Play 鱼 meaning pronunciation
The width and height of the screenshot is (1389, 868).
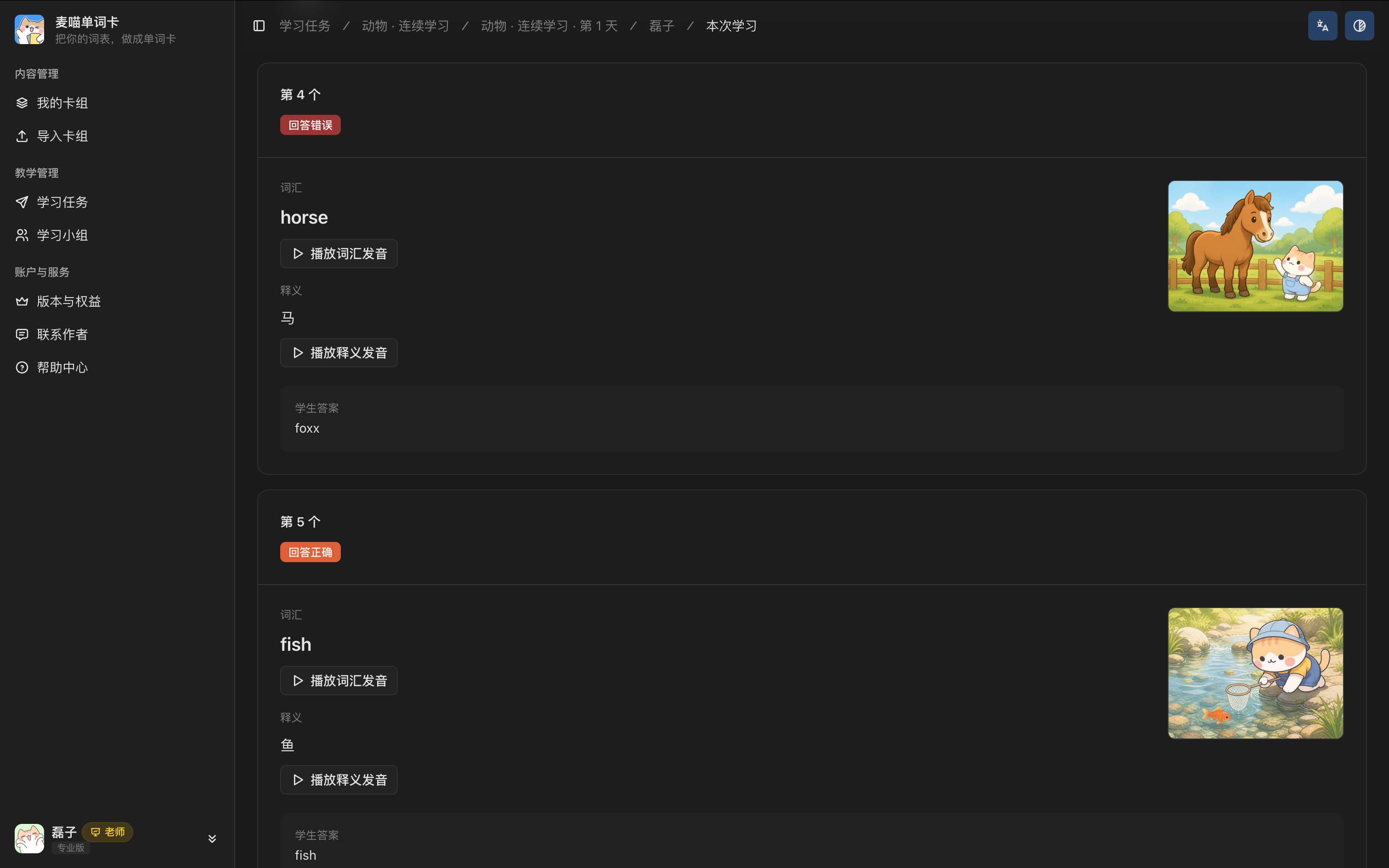[x=339, y=780]
